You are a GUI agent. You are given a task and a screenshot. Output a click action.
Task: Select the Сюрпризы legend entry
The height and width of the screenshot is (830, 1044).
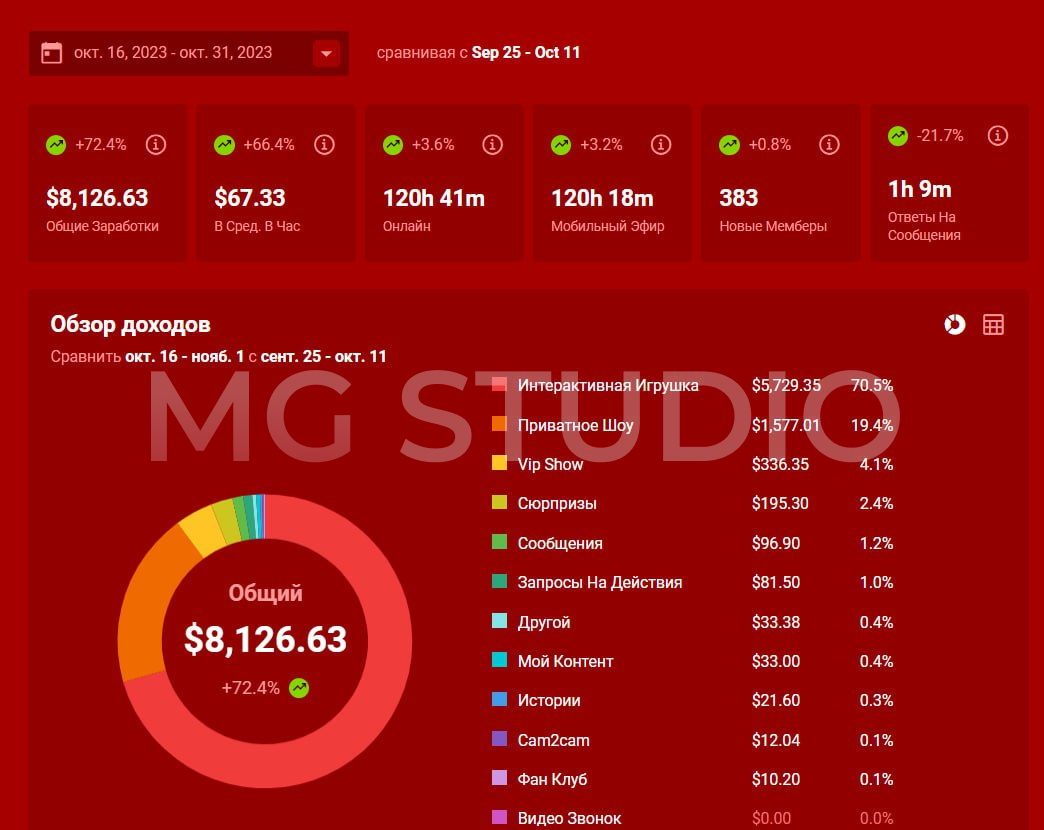click(x=556, y=504)
